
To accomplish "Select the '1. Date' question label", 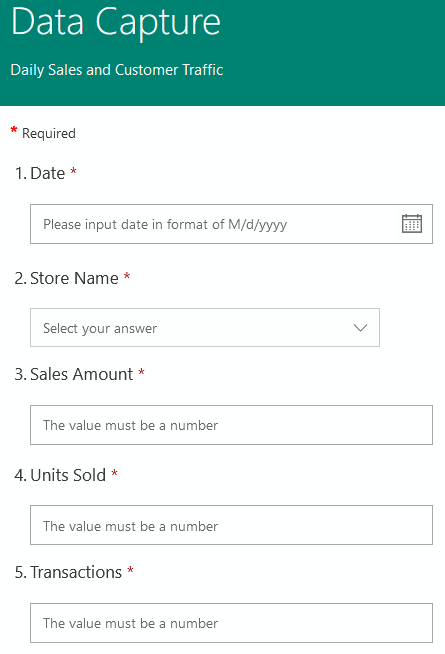I will 40,173.
